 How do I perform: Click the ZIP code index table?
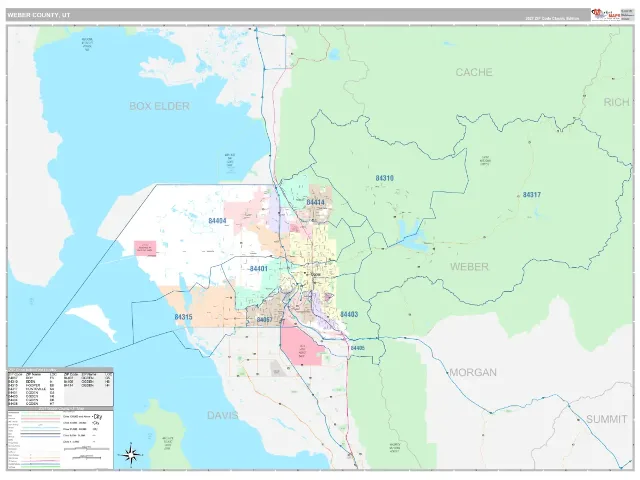coord(60,388)
